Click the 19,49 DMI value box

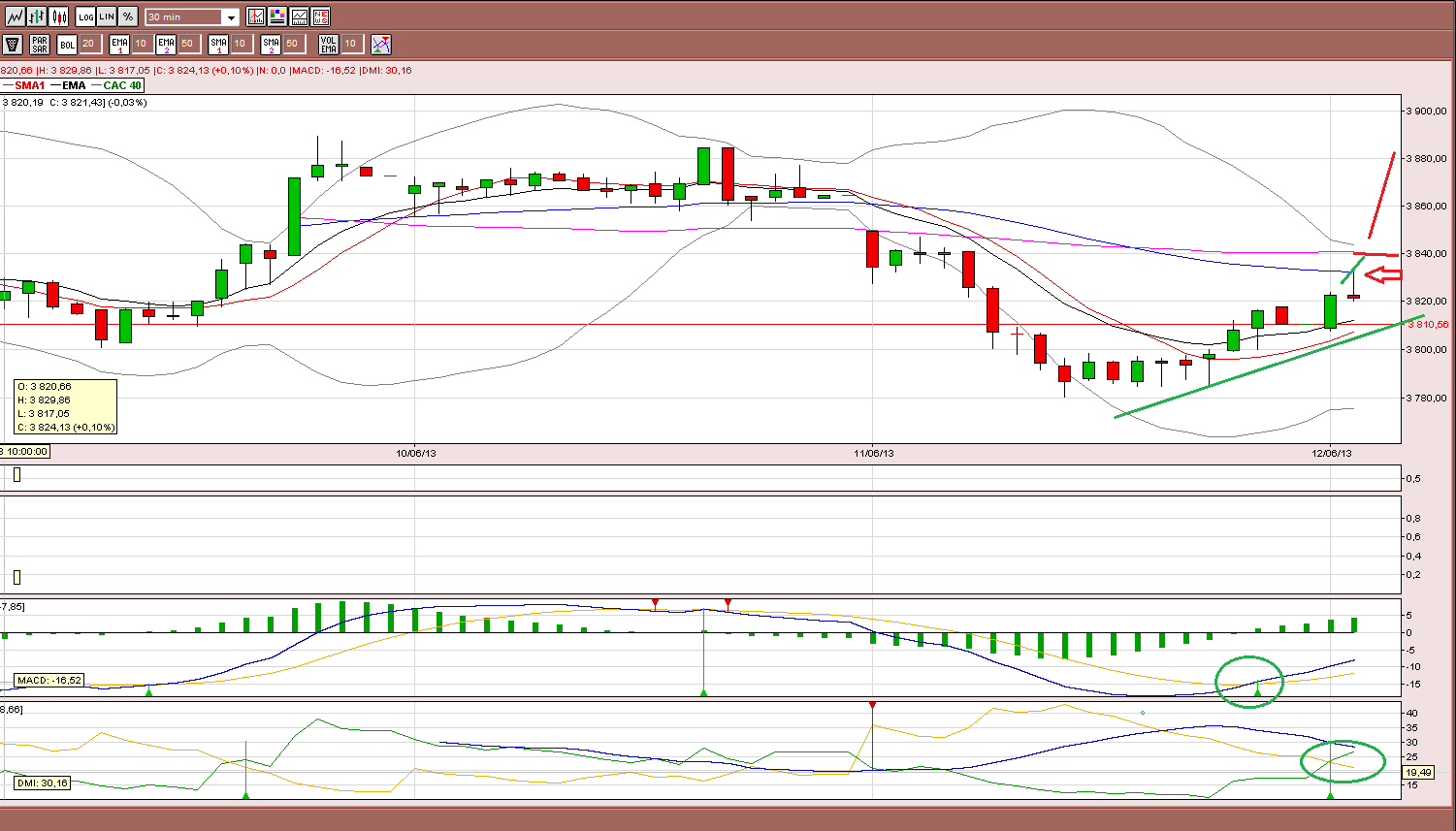[x=1418, y=772]
